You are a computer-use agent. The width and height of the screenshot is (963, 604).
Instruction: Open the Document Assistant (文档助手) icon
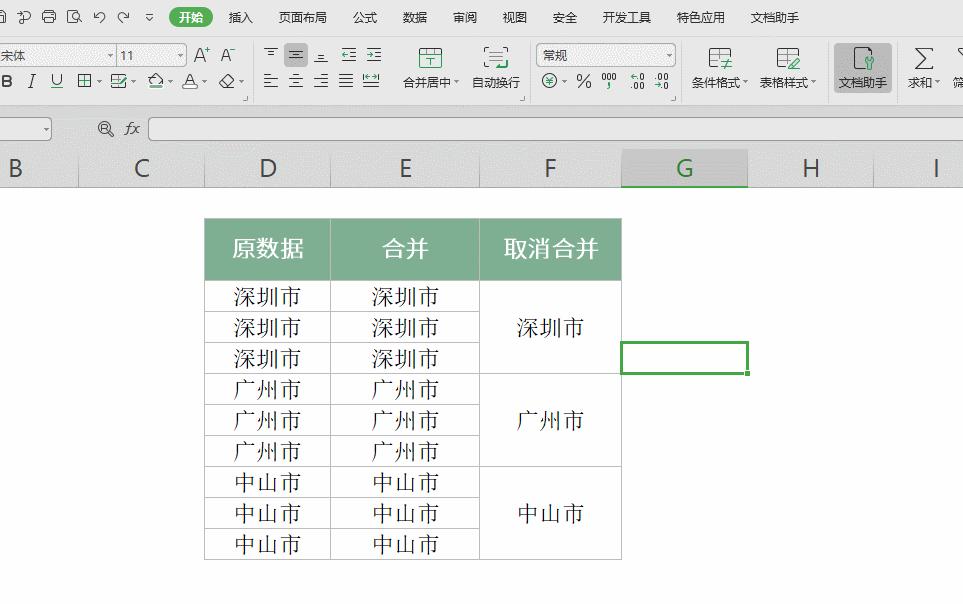tap(861, 70)
